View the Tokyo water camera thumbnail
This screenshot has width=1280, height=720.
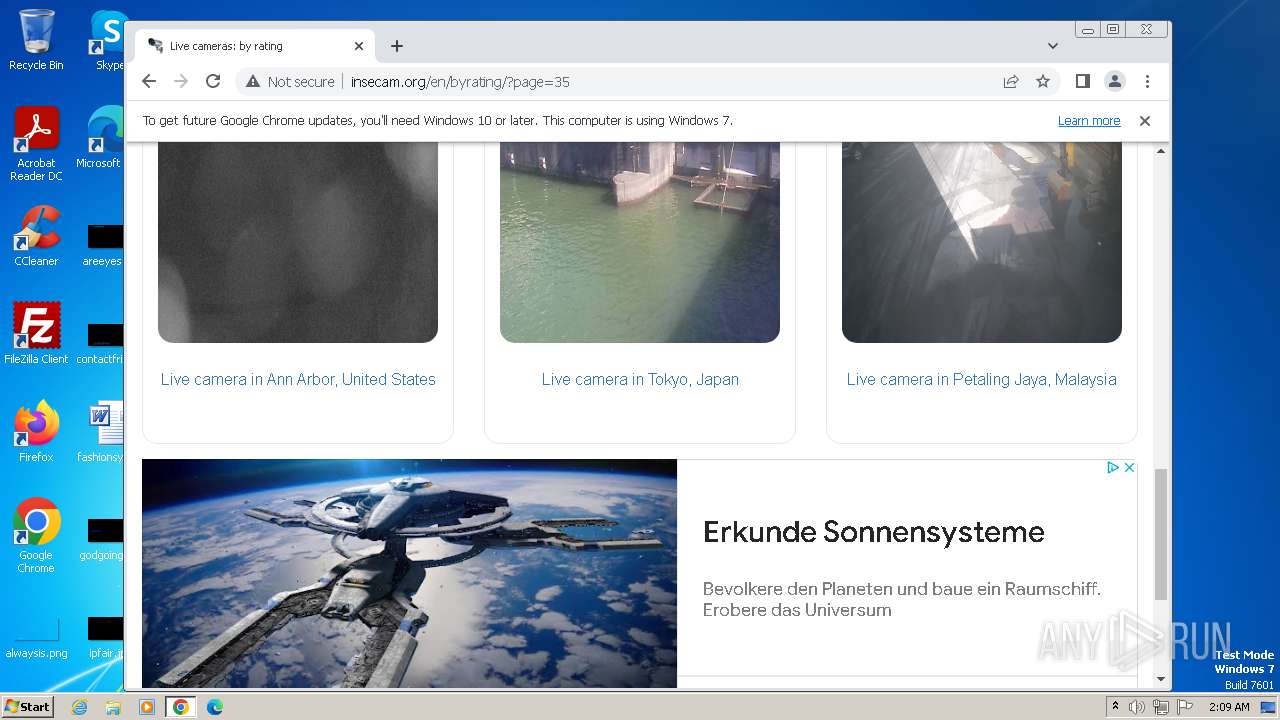[x=640, y=242]
